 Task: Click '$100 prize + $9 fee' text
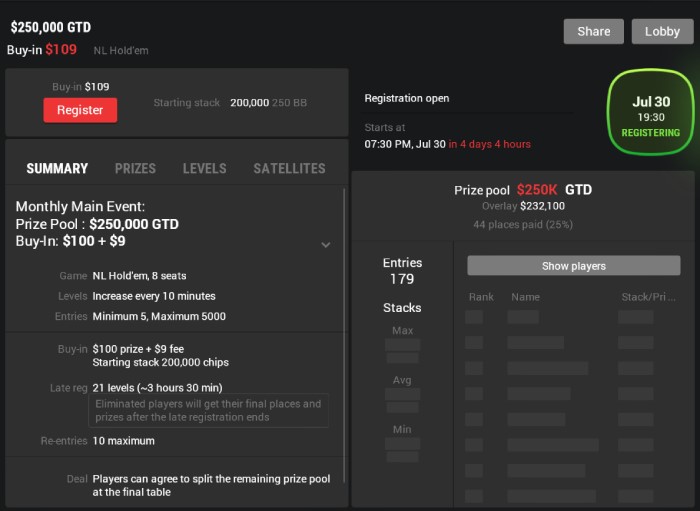point(138,349)
